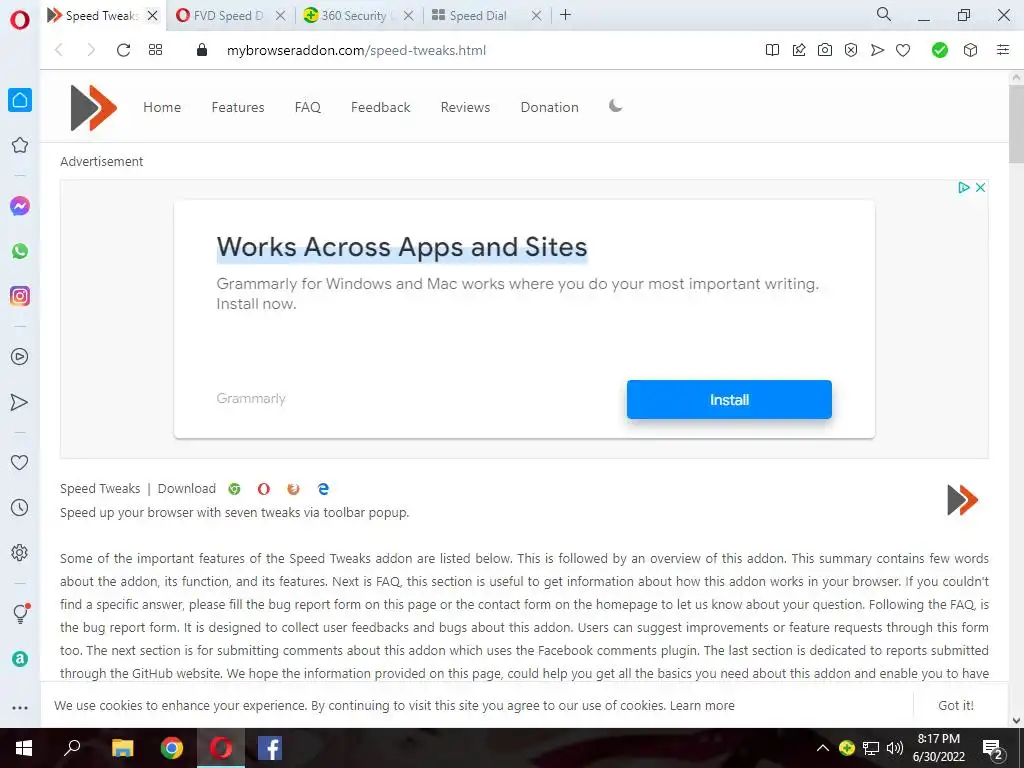The image size is (1024, 768).
Task: Open Opera main menu logo
Action: [x=20, y=20]
